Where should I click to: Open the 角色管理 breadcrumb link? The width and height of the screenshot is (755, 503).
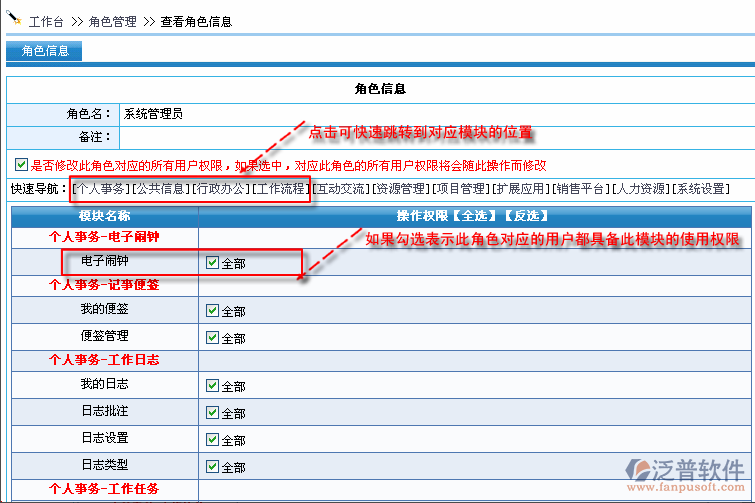[112, 21]
